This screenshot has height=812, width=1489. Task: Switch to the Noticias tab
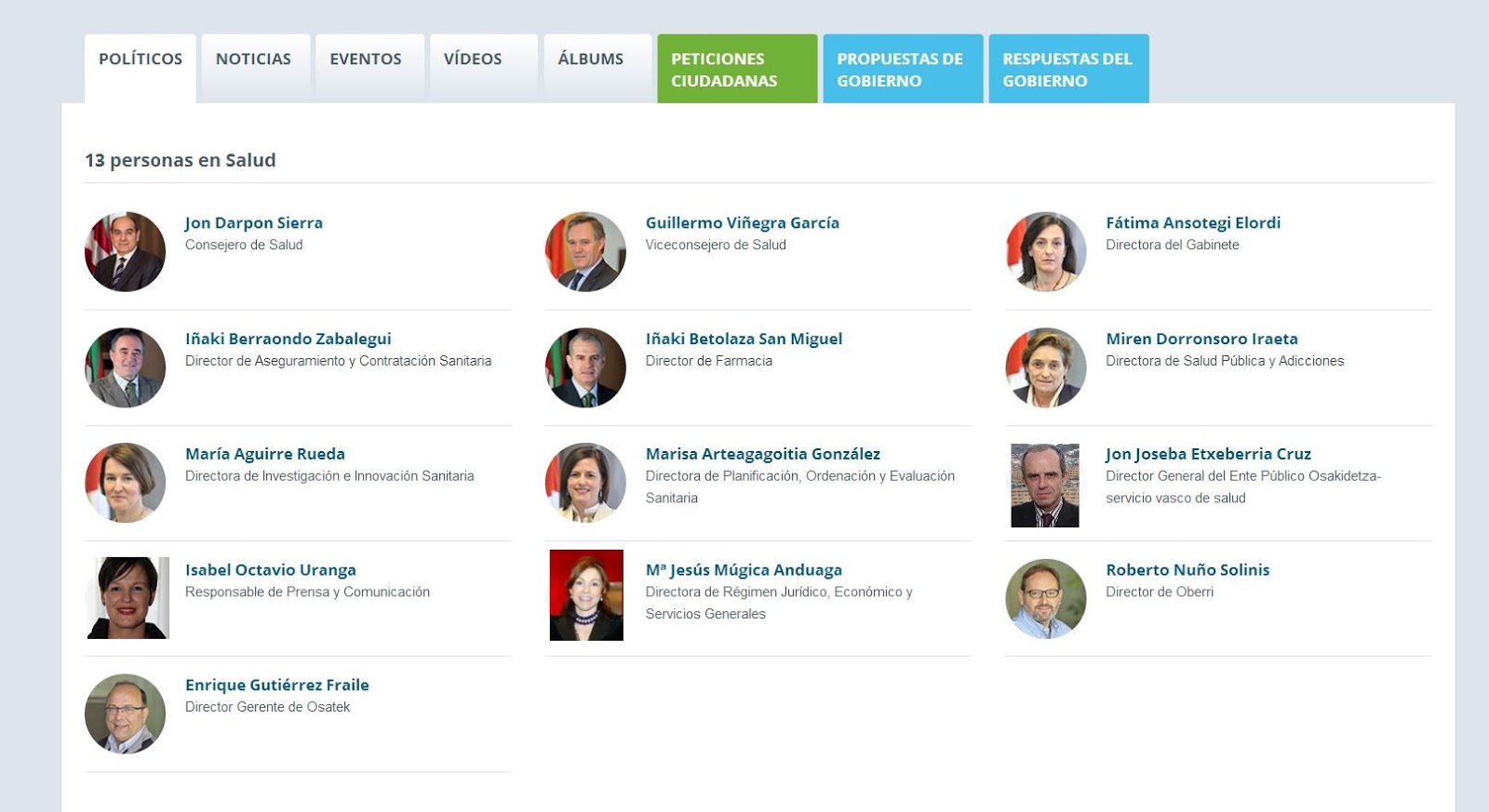253,60
